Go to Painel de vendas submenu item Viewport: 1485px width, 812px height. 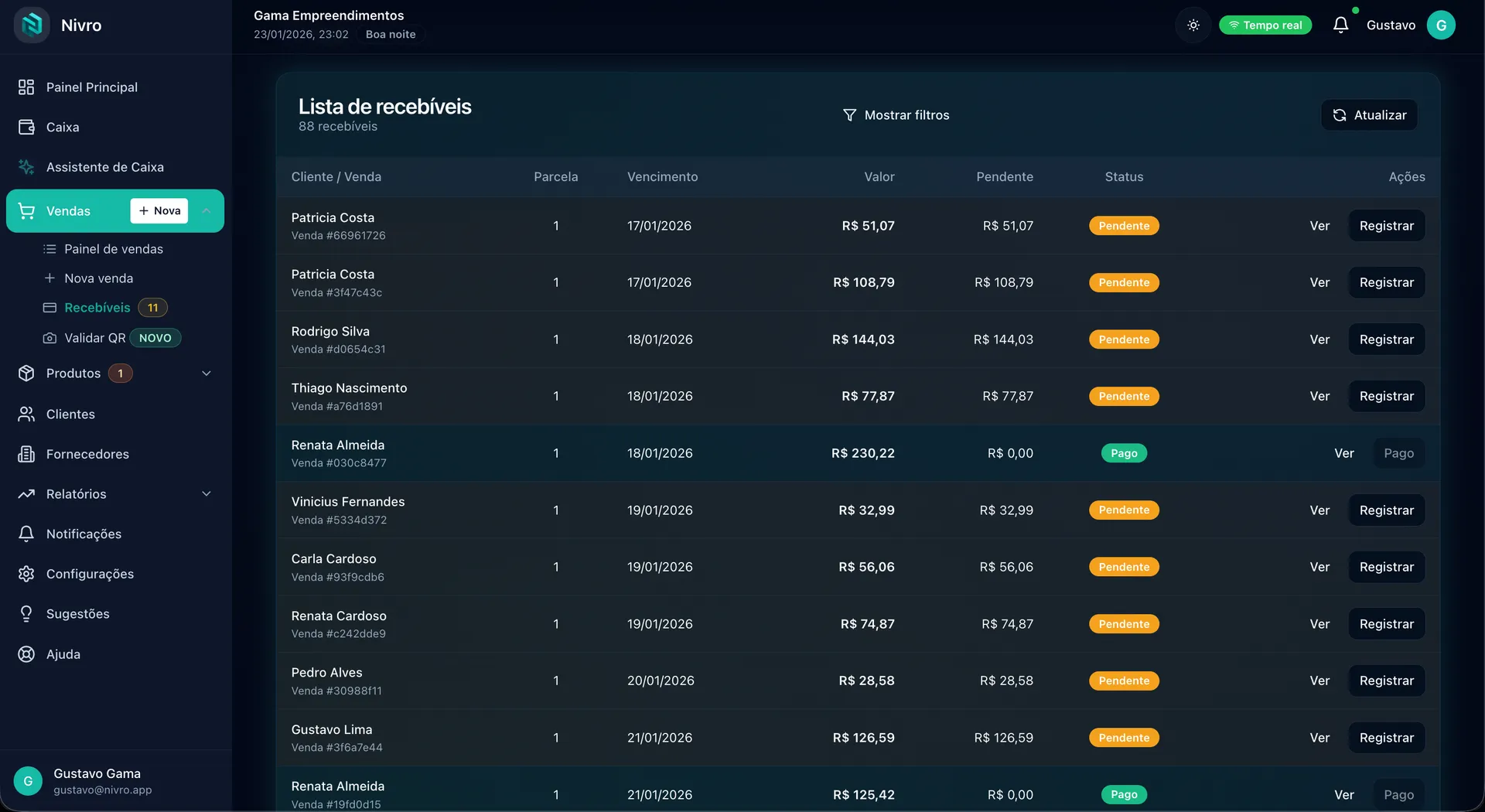click(x=114, y=249)
